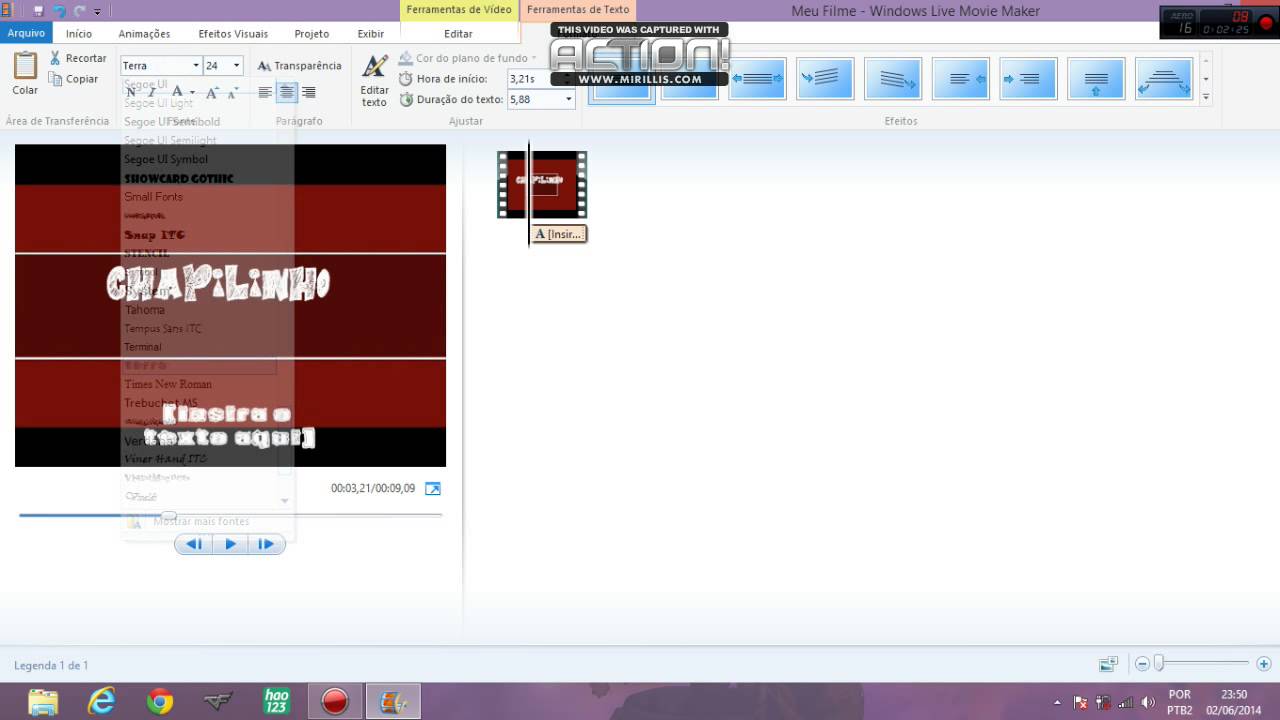Screen dimensions: 1280x720
Task: Select the arc swing text effect
Action: click(x=1164, y=79)
